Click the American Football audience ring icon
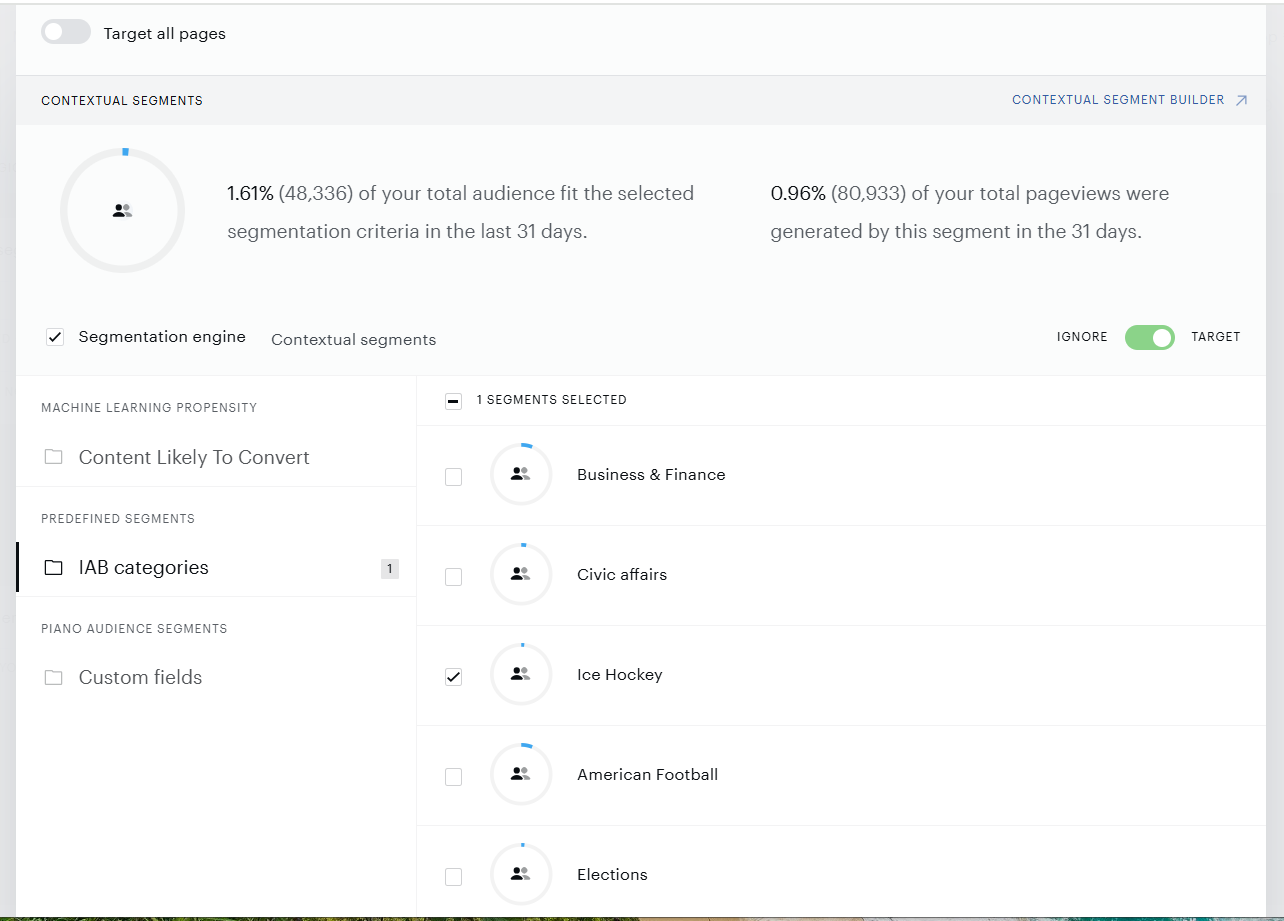1284x921 pixels. click(x=520, y=775)
